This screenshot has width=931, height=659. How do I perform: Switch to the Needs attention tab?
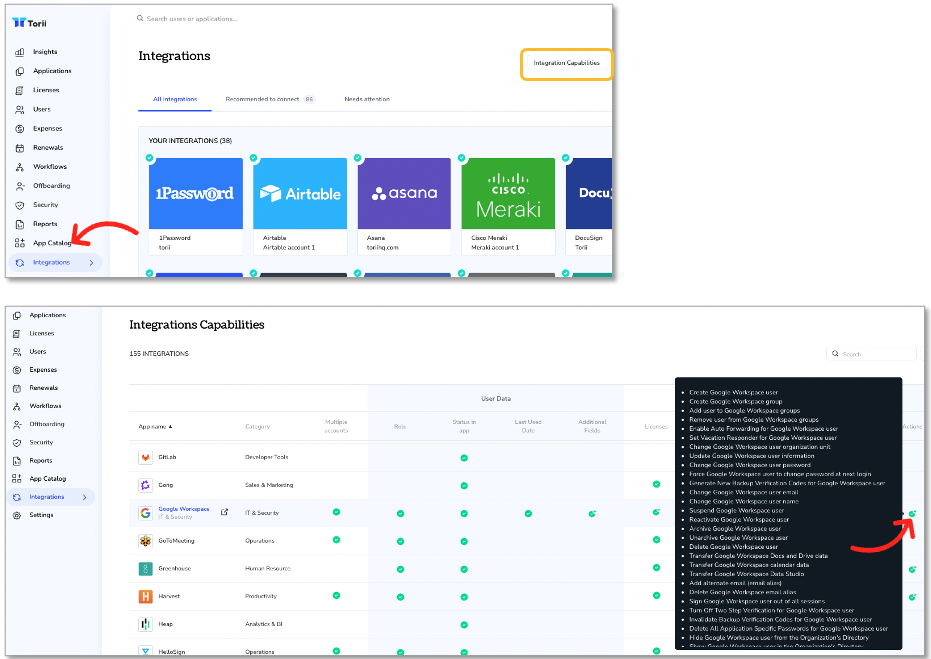pos(367,99)
